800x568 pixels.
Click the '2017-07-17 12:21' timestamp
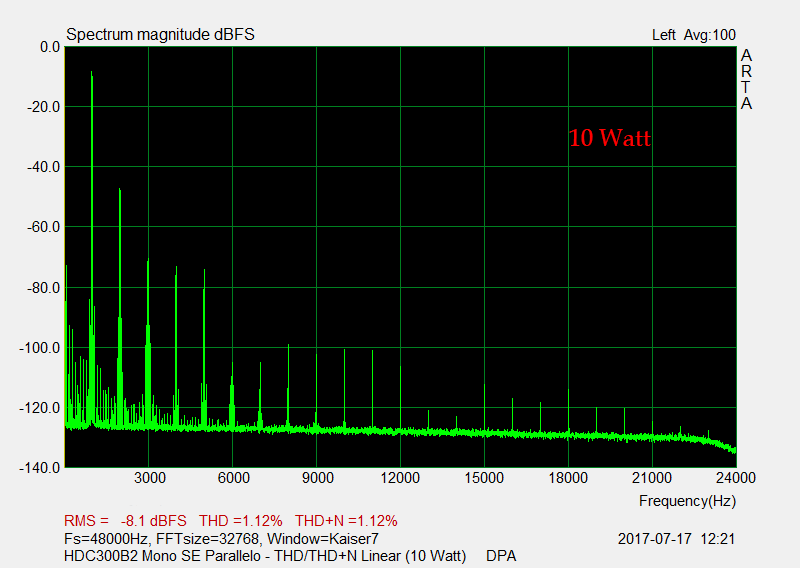pos(677,539)
